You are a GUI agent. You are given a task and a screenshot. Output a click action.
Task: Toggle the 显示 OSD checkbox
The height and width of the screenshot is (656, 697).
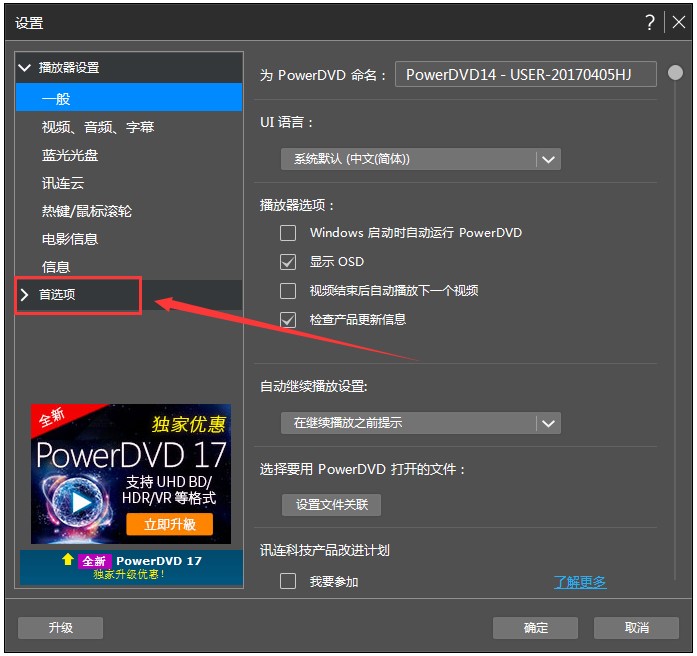(288, 262)
